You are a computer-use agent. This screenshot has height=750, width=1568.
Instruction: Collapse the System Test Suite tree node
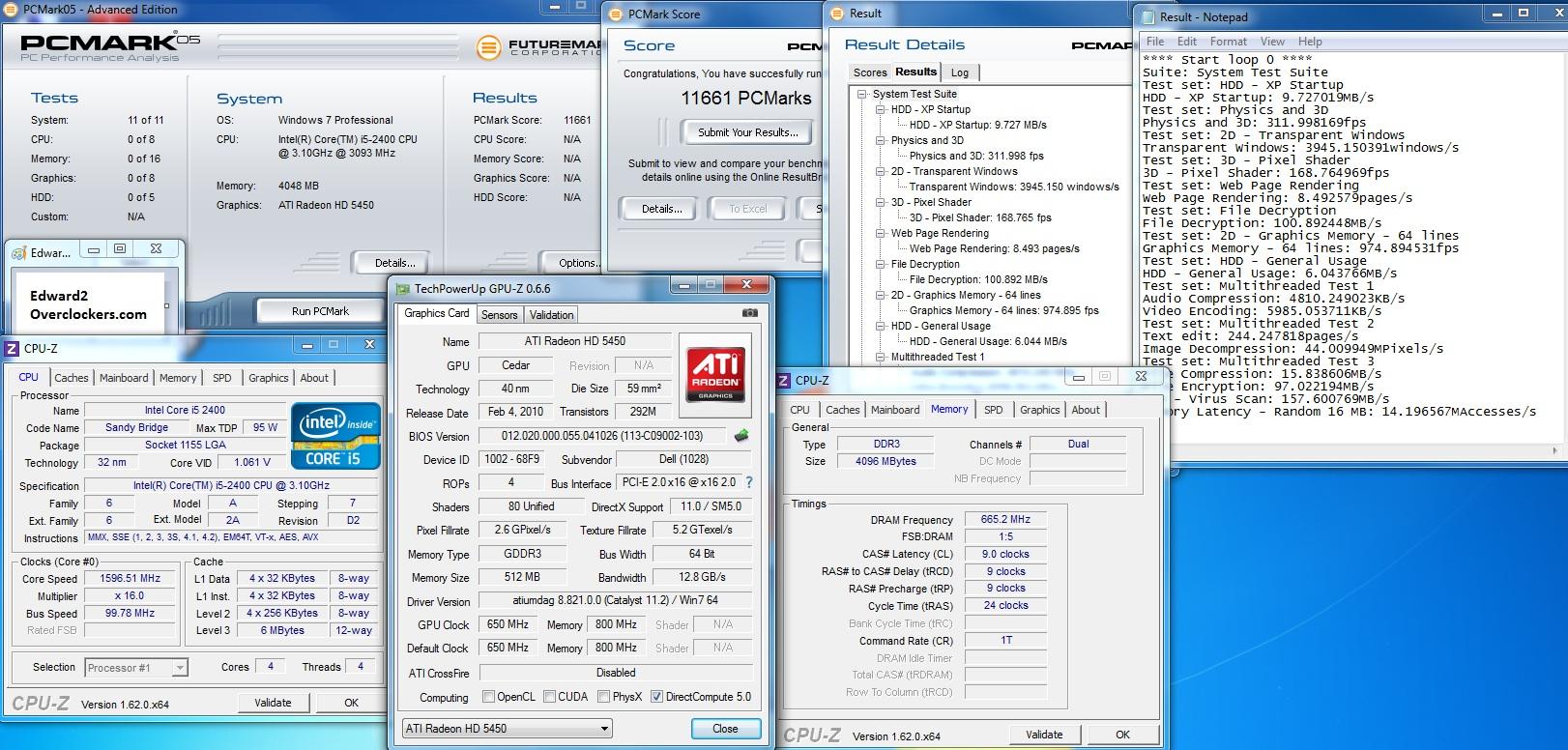point(861,94)
